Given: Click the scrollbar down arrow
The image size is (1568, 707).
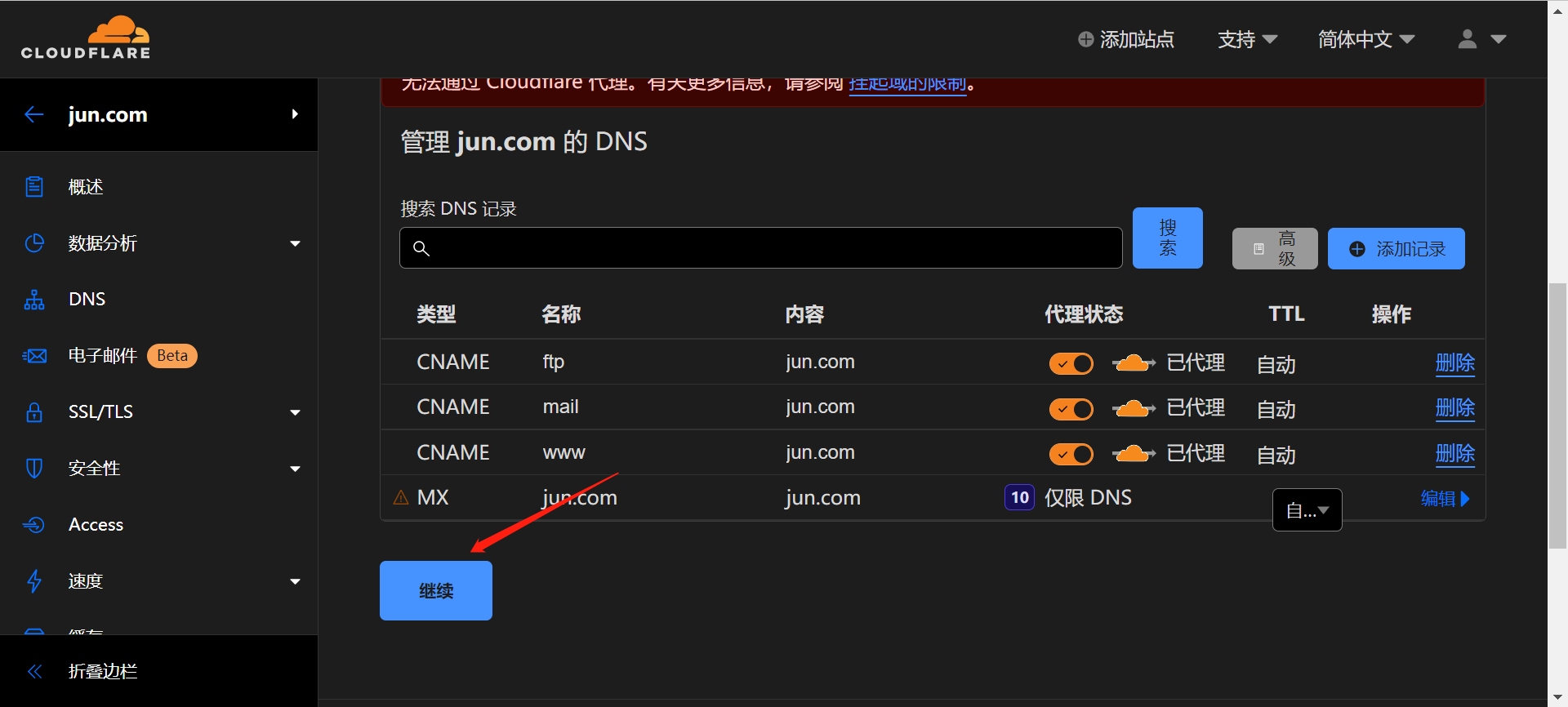Looking at the screenshot, I should click(x=1558, y=698).
